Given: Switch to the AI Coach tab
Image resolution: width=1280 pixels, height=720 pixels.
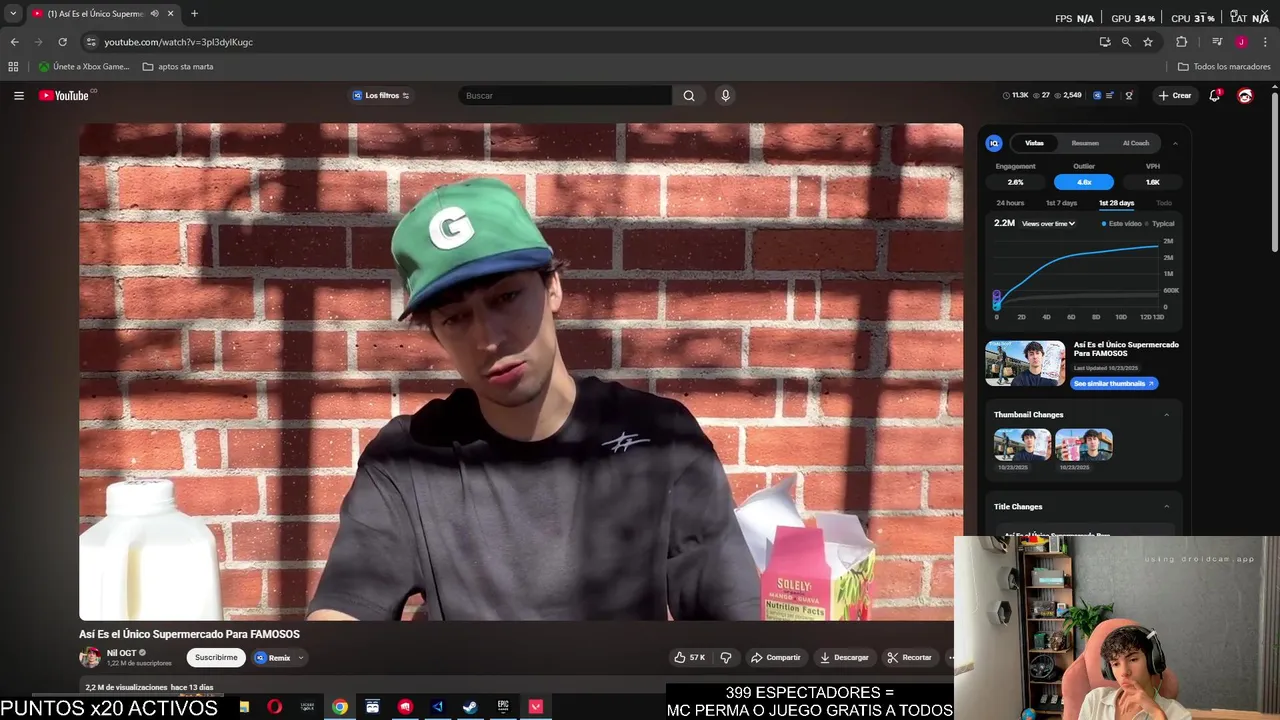Looking at the screenshot, I should [x=1136, y=143].
